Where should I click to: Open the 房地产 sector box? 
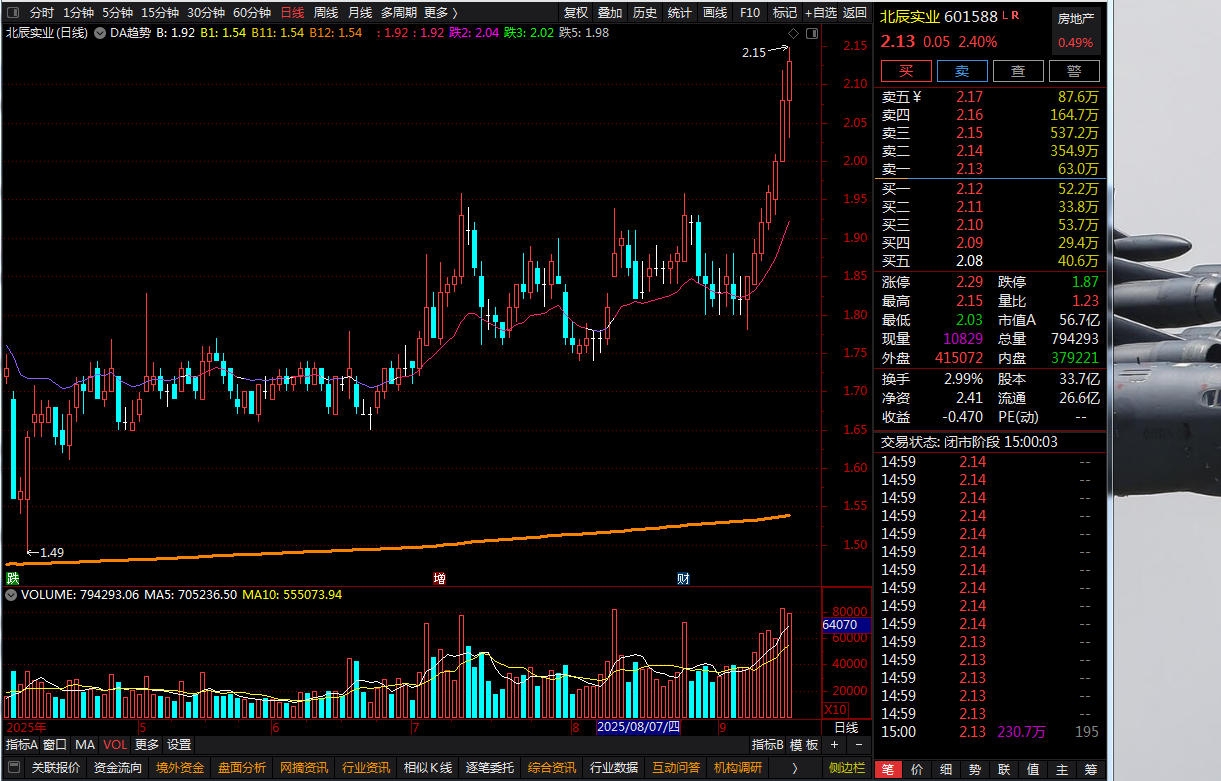[1076, 30]
